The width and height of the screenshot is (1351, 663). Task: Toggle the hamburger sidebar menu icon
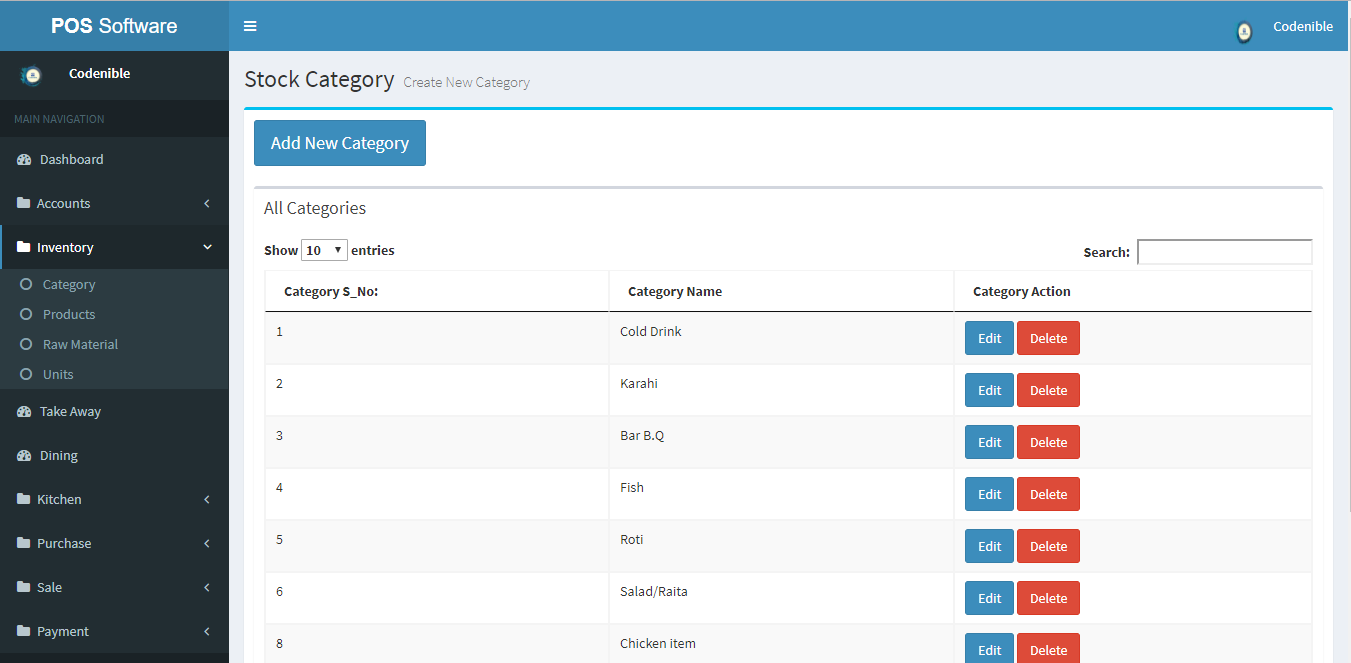(x=250, y=26)
